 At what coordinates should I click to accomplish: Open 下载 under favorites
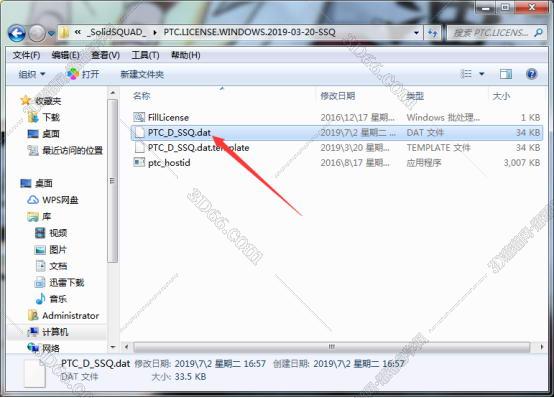pyautogui.click(x=51, y=117)
